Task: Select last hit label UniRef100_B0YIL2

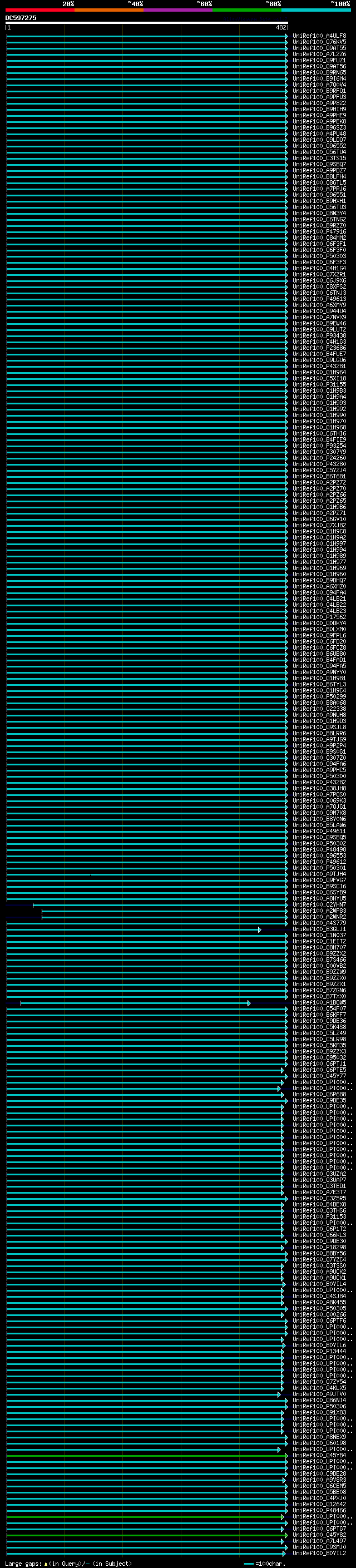Action: pyautogui.click(x=319, y=1553)
